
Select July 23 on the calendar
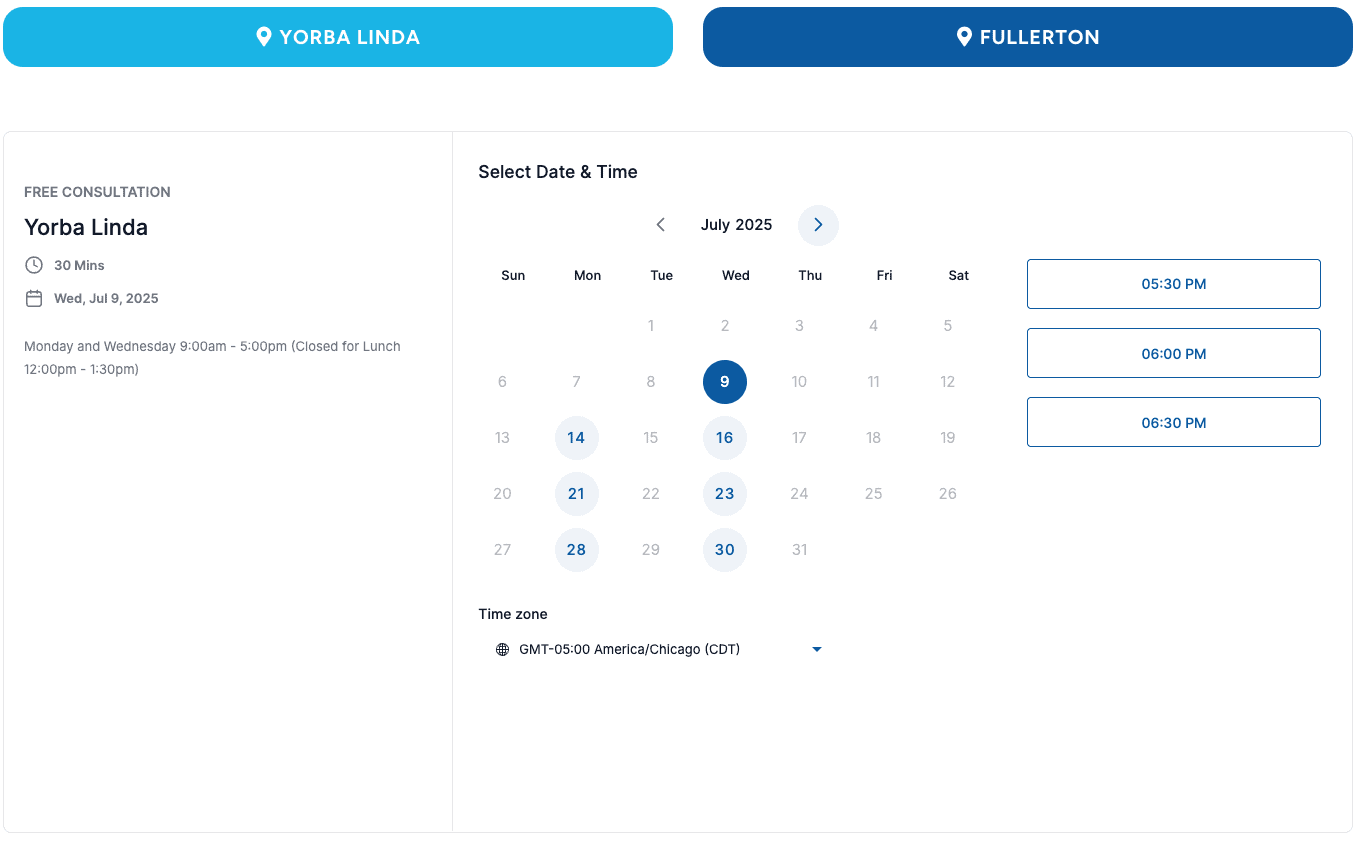point(725,494)
